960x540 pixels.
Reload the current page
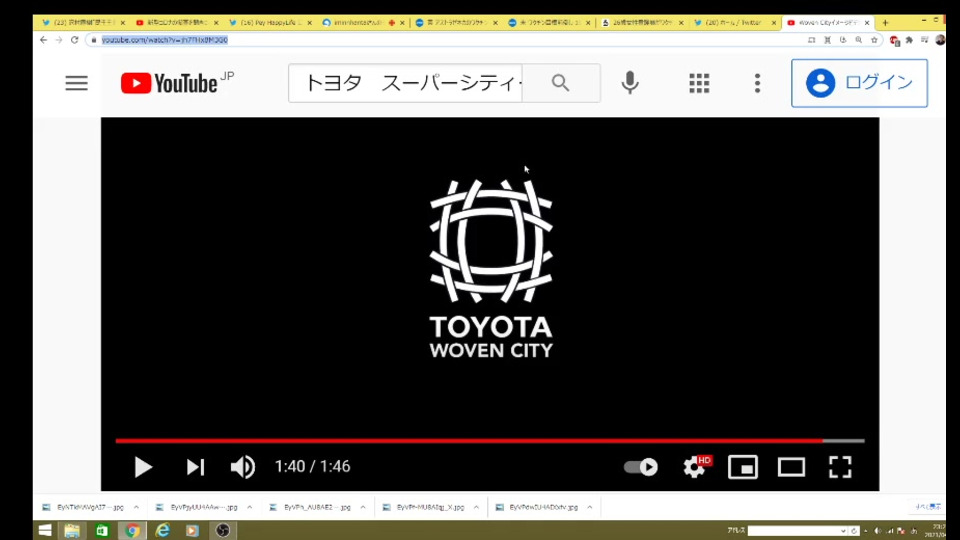click(x=75, y=40)
